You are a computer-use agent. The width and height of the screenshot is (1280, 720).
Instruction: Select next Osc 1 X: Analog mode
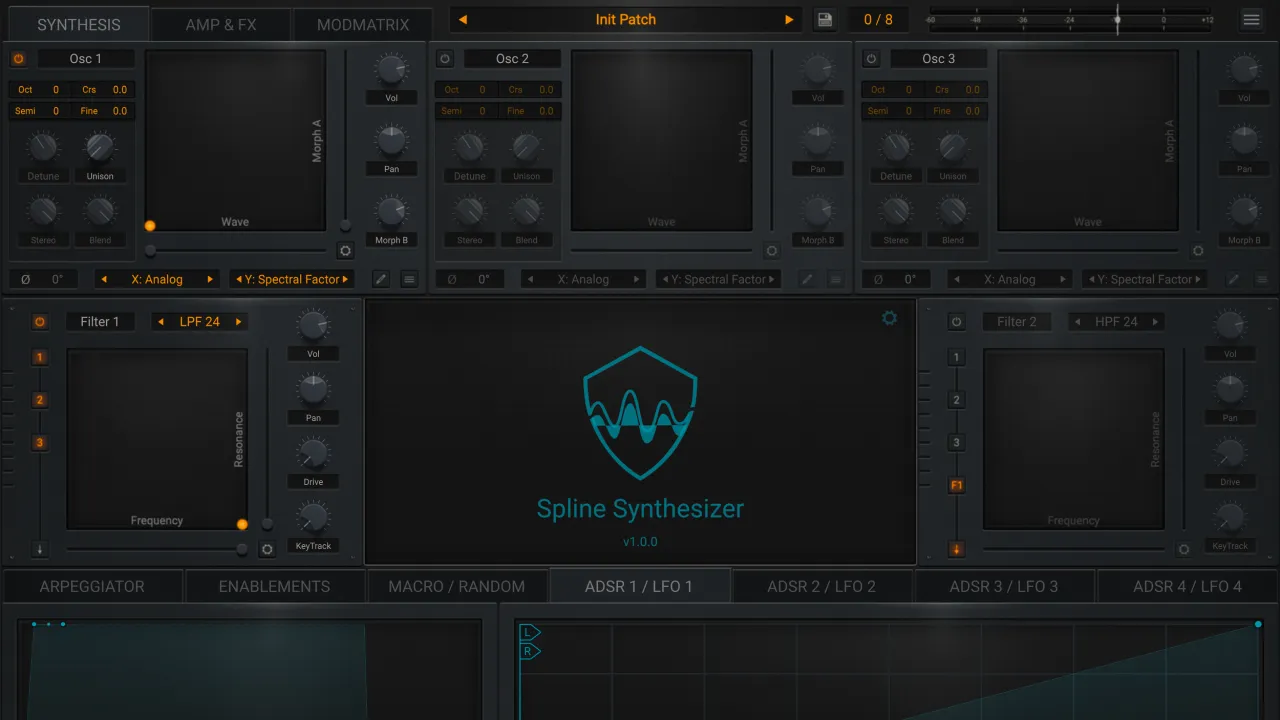tap(210, 280)
